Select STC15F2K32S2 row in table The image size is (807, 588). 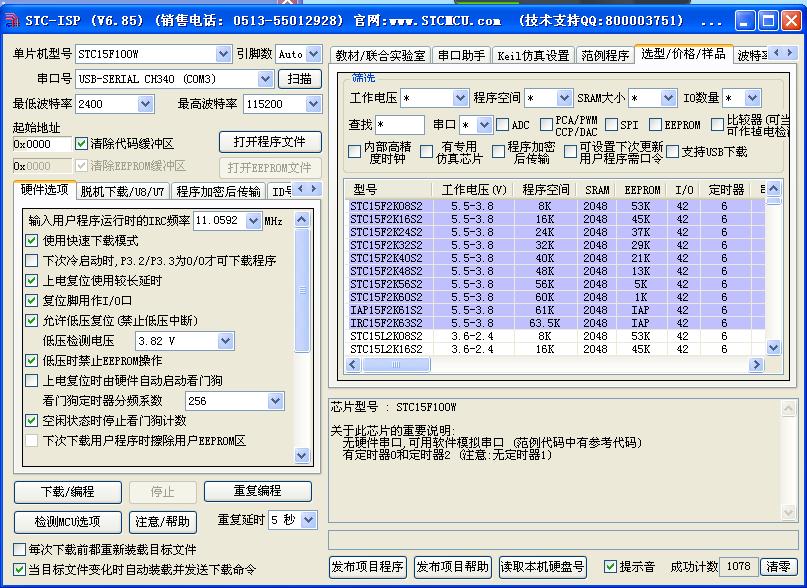point(555,245)
